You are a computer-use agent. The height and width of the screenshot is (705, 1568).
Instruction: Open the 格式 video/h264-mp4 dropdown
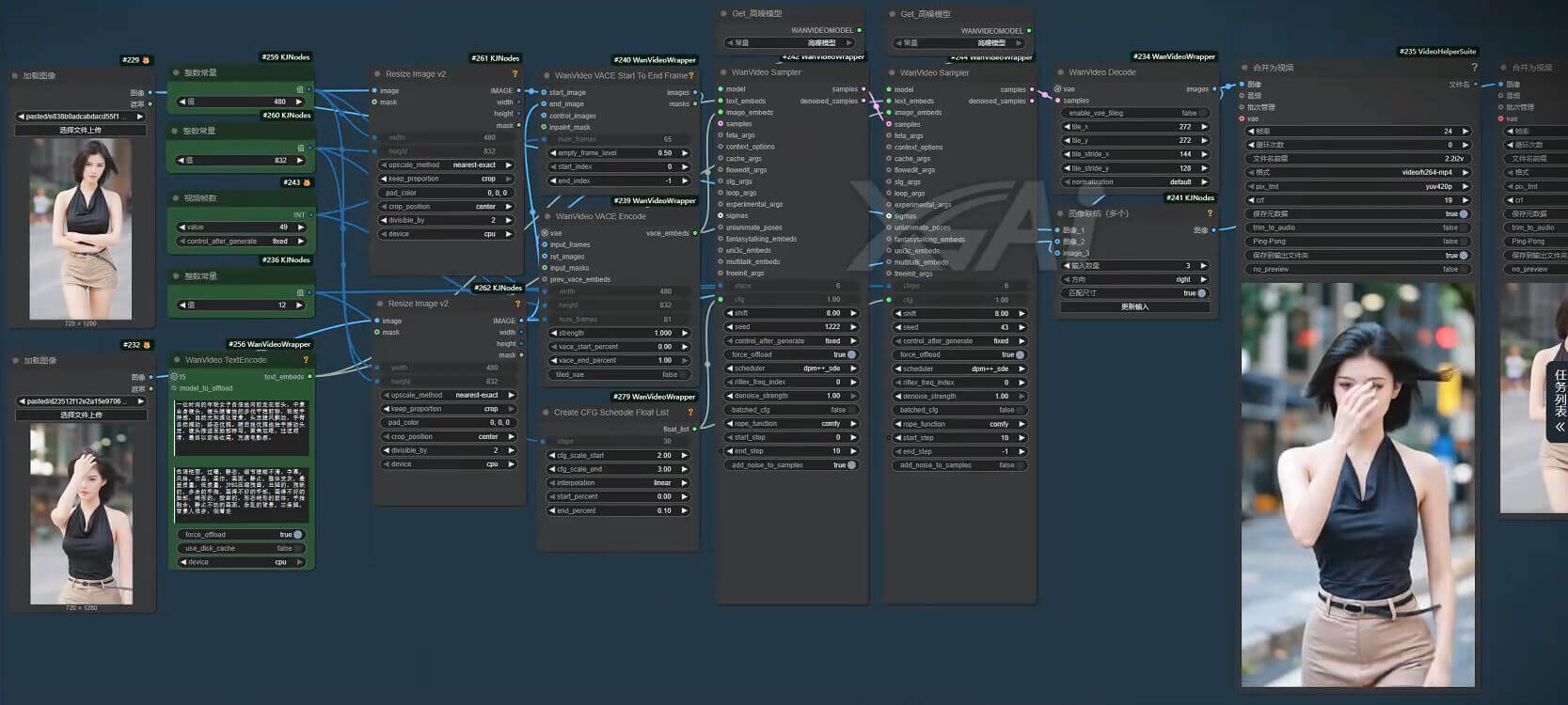click(x=1357, y=173)
